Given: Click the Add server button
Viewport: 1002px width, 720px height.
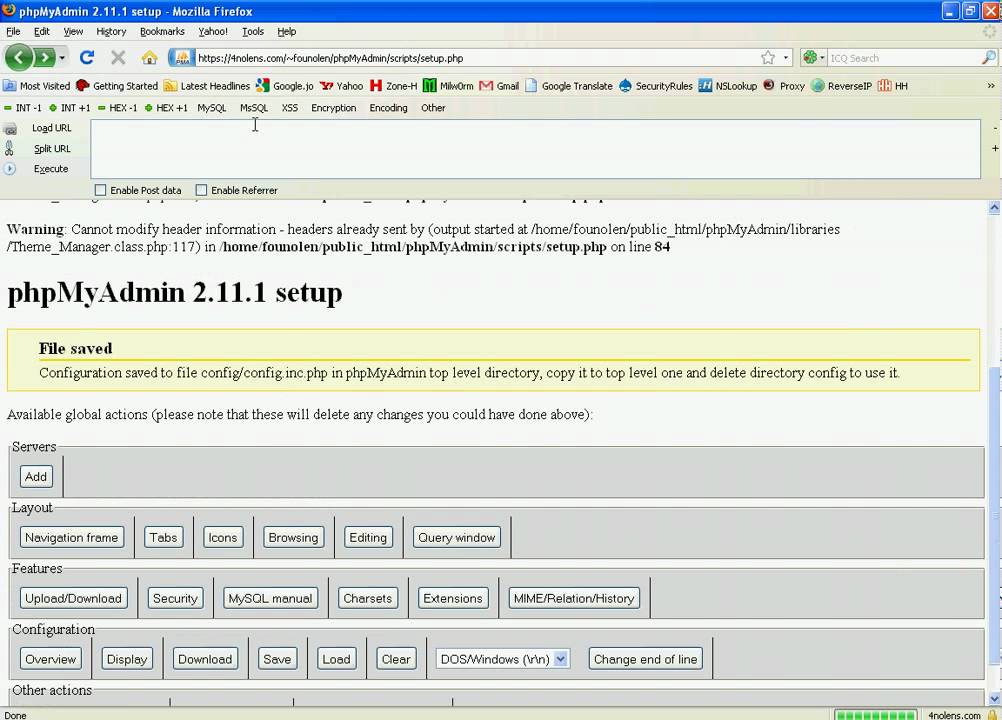Looking at the screenshot, I should tap(36, 477).
